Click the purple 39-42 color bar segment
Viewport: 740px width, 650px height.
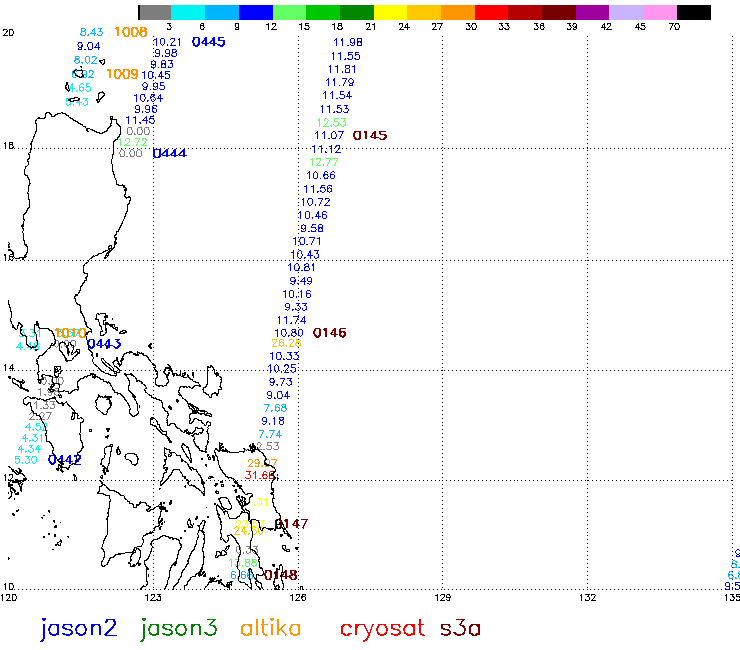tap(593, 12)
